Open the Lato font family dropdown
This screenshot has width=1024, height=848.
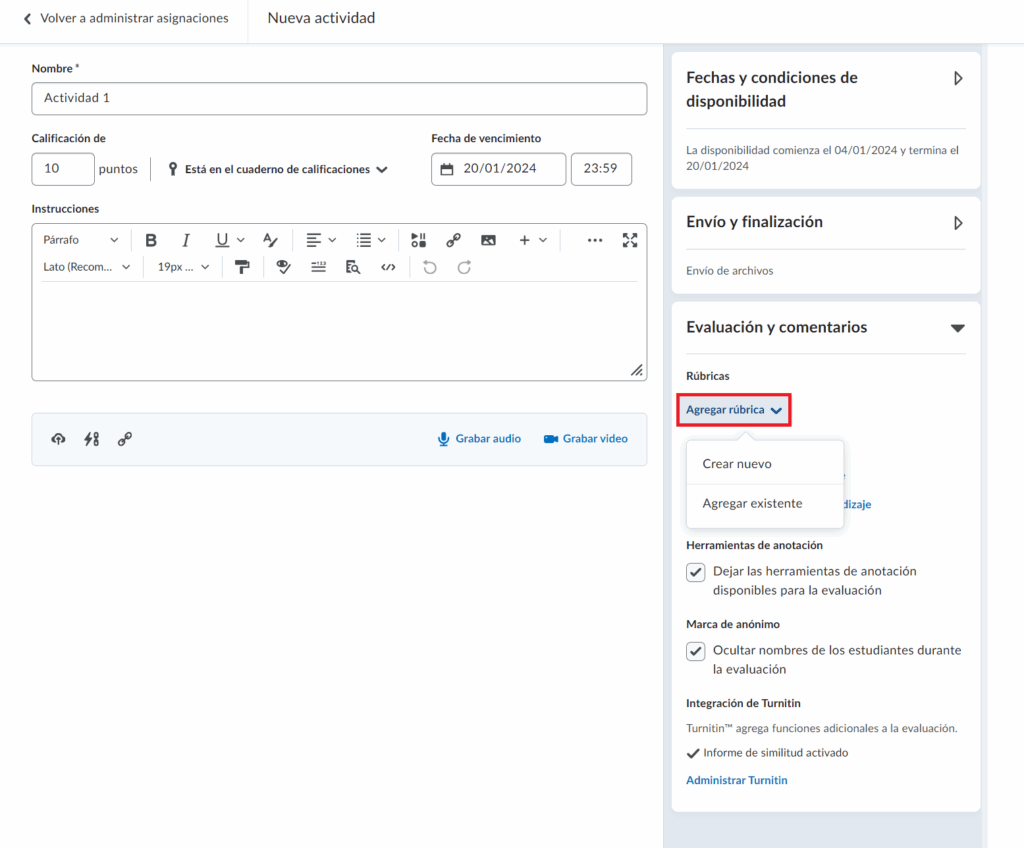87,267
